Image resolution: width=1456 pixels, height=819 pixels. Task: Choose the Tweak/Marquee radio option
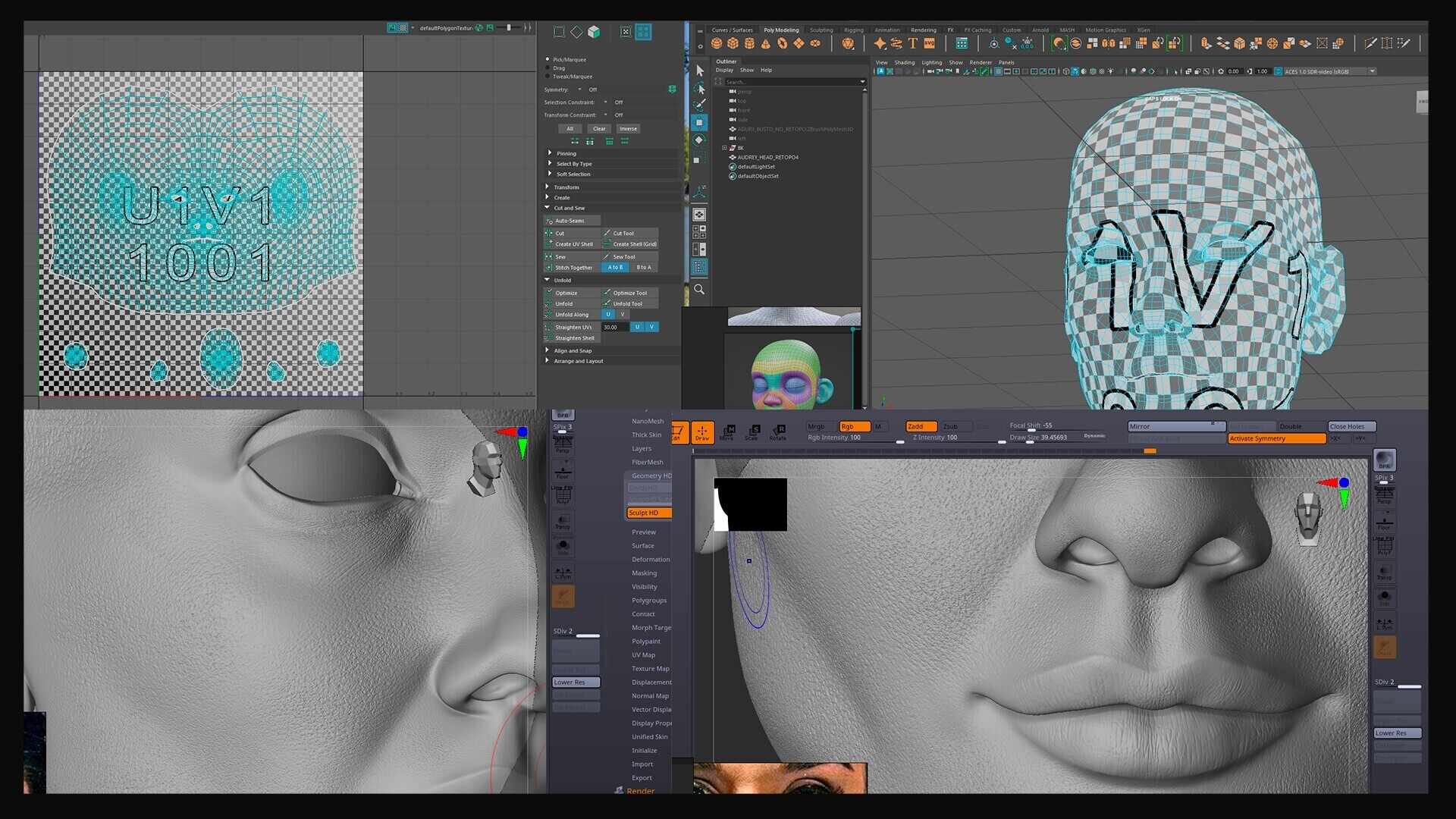pyautogui.click(x=548, y=77)
